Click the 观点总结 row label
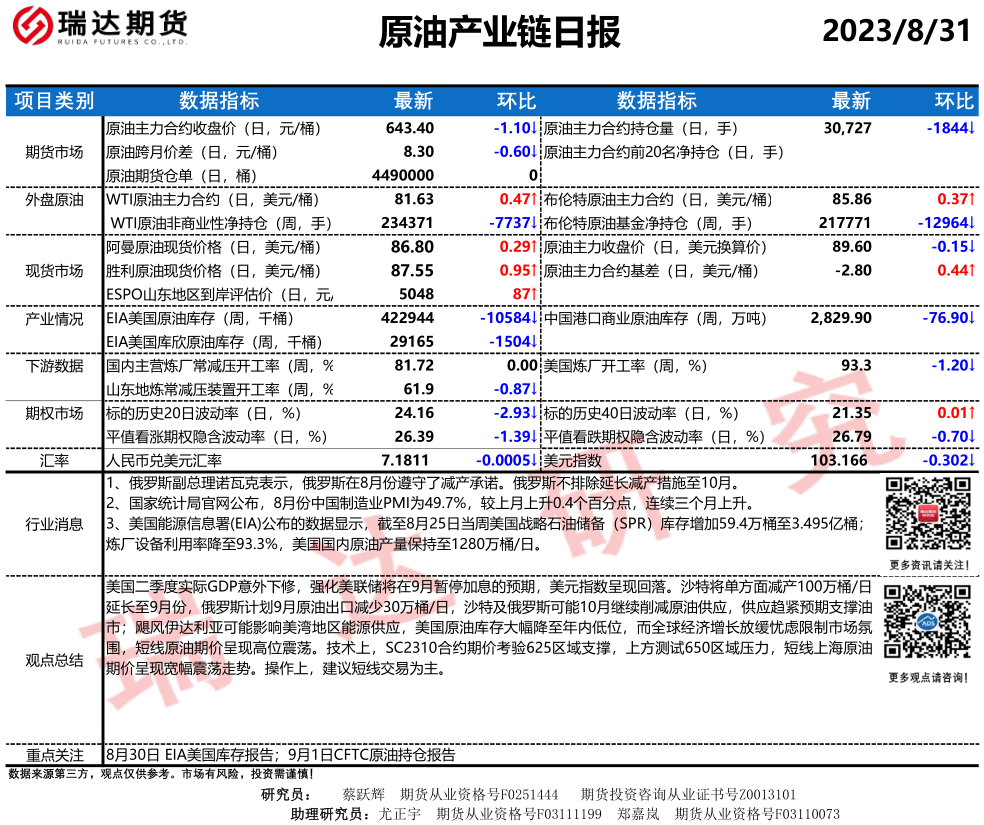This screenshot has width=984, height=825. coord(54,659)
